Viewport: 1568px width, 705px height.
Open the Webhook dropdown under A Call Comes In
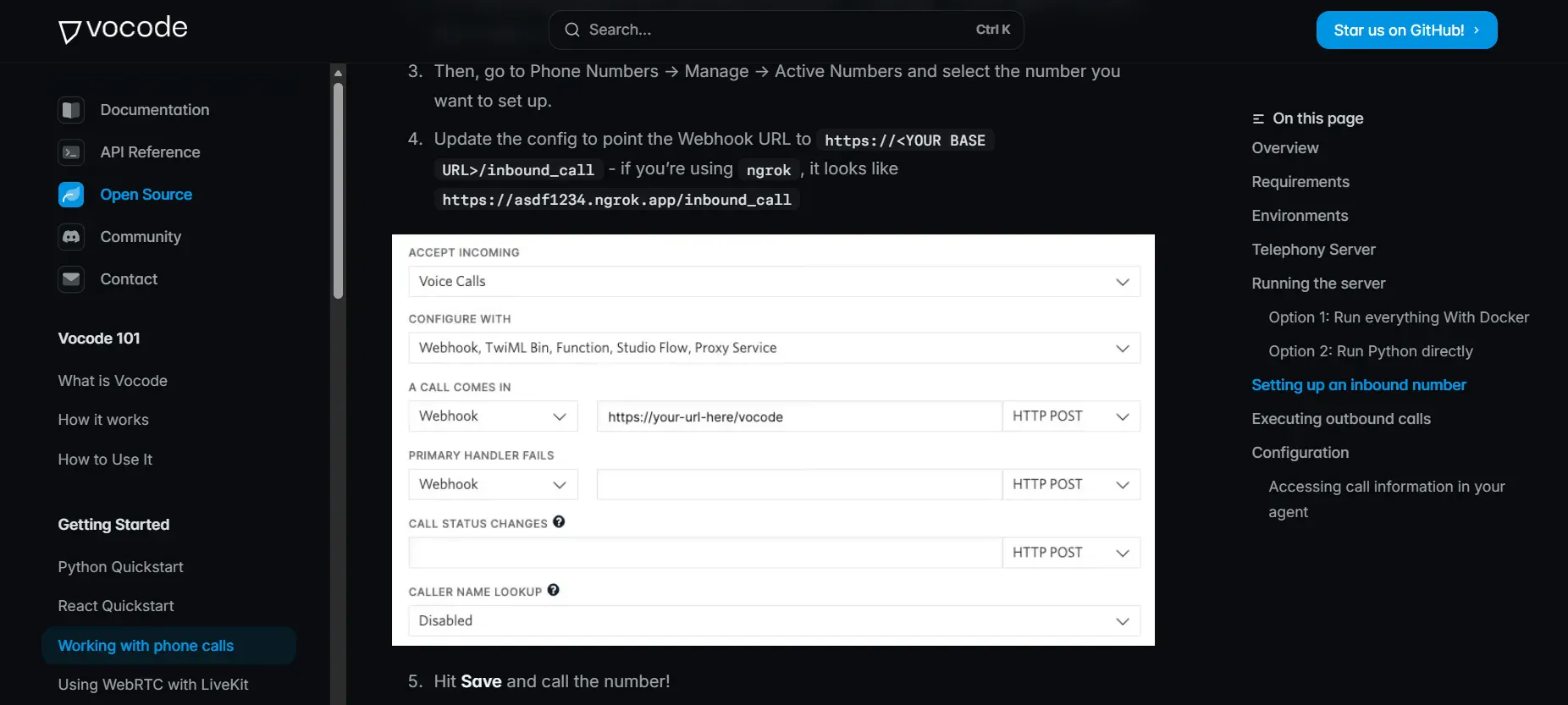point(493,416)
